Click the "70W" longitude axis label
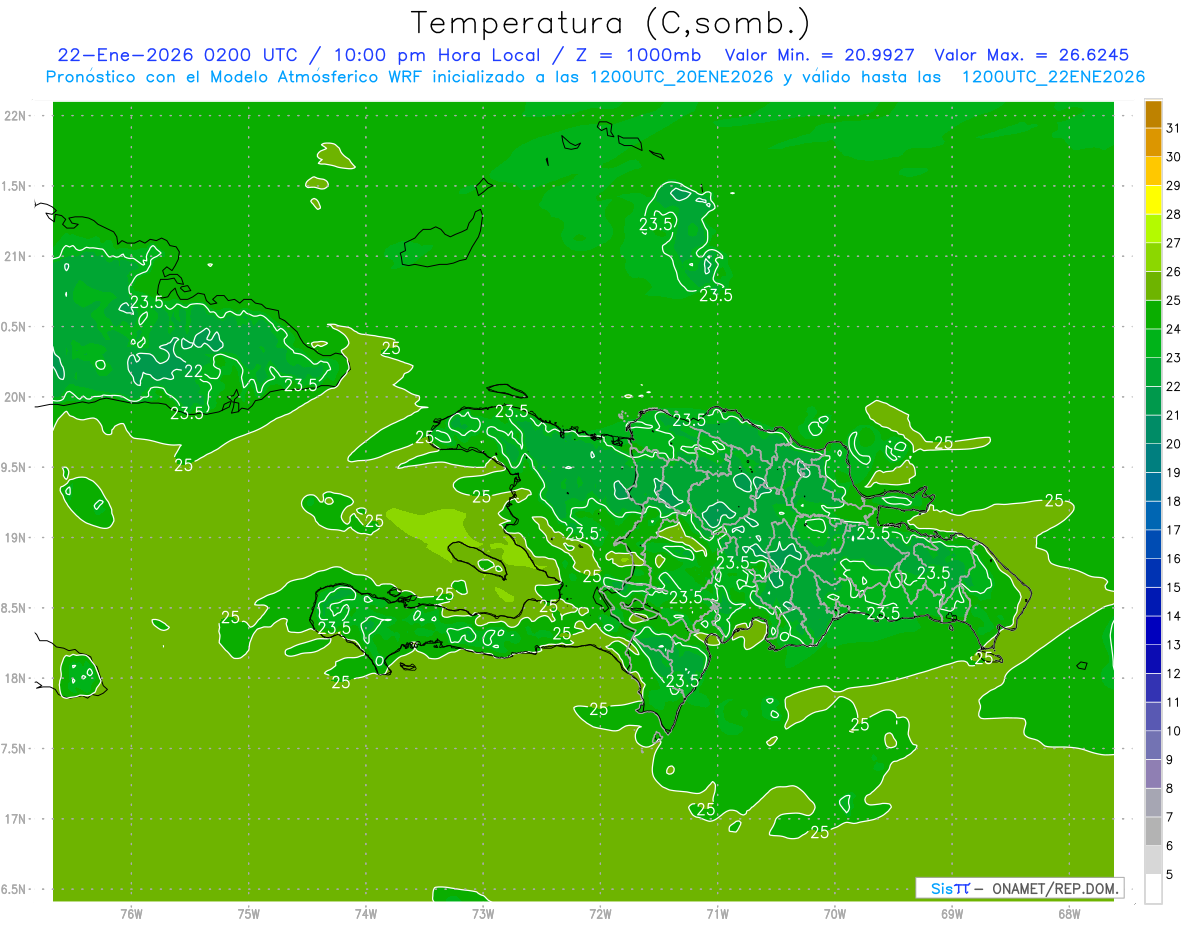 [x=835, y=913]
